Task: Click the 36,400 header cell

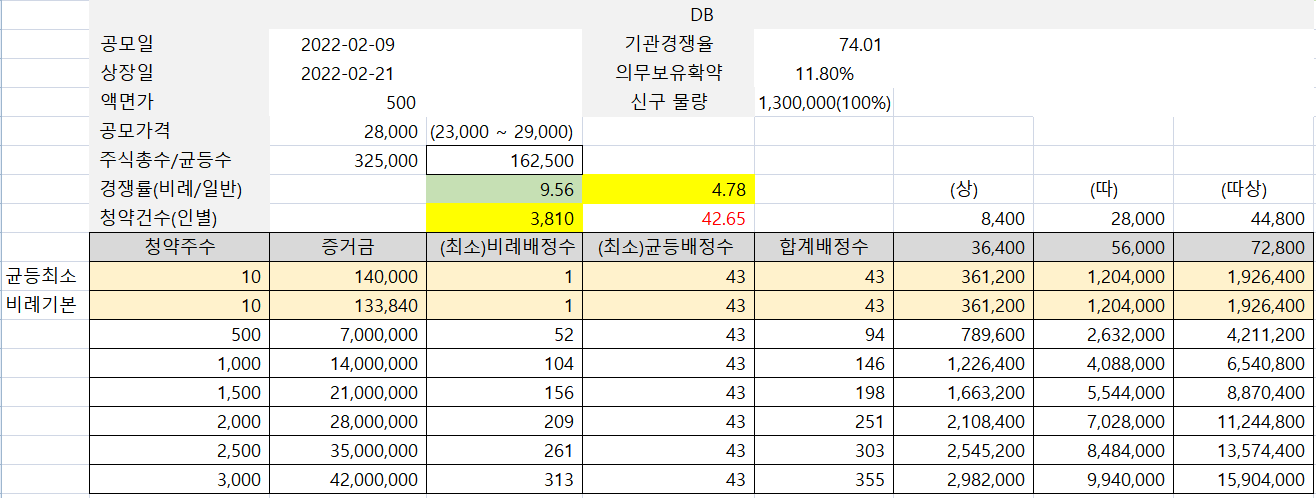Action: (x=964, y=248)
